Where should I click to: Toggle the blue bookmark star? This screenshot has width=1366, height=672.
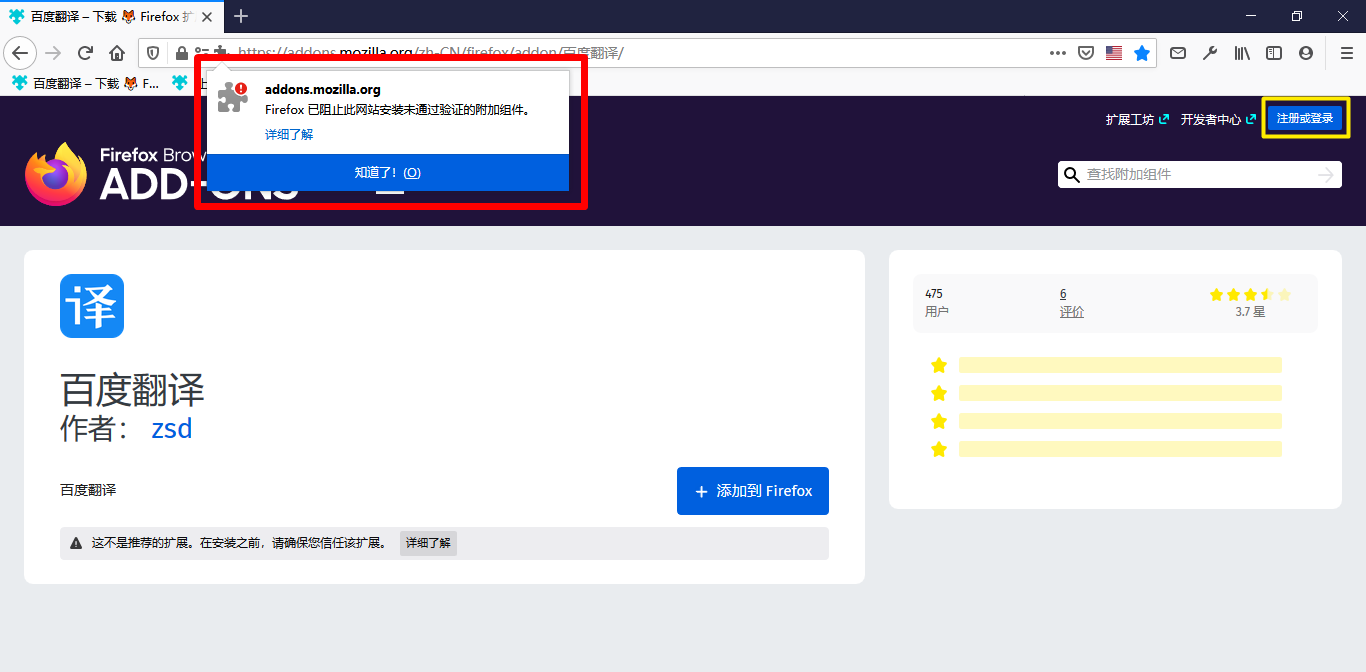click(x=1142, y=53)
